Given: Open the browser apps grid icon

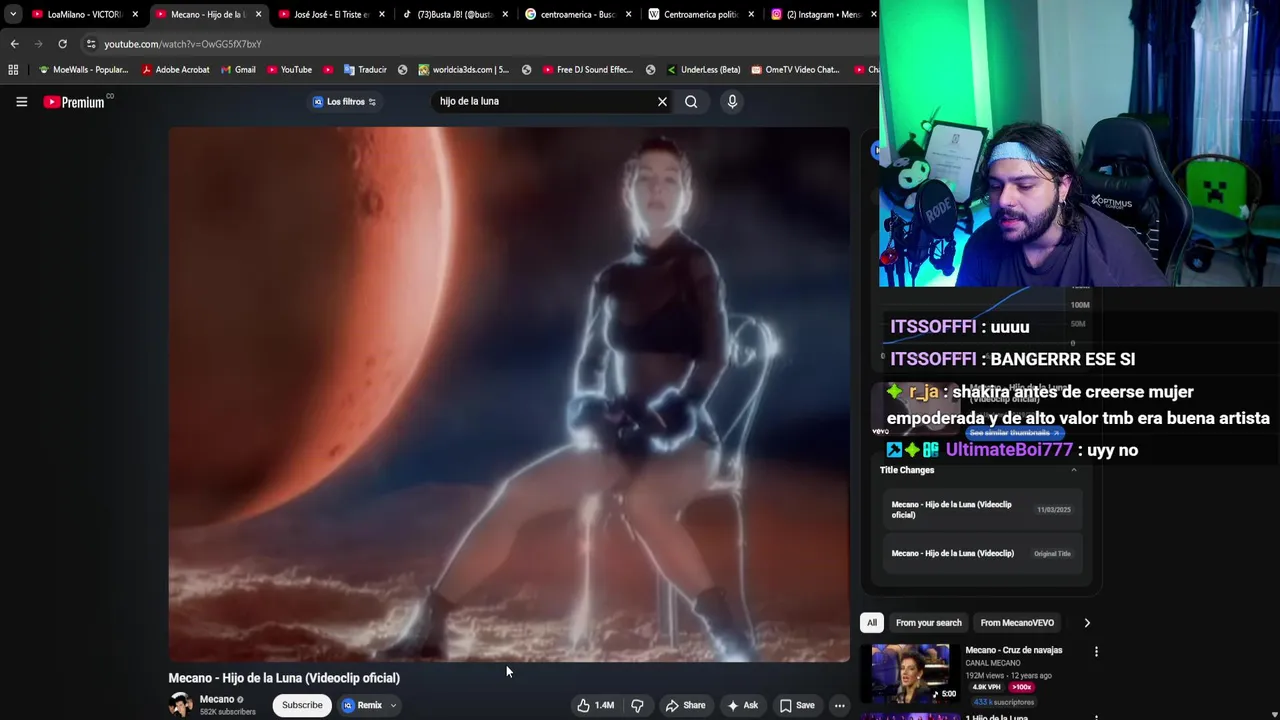Looking at the screenshot, I should click(13, 70).
